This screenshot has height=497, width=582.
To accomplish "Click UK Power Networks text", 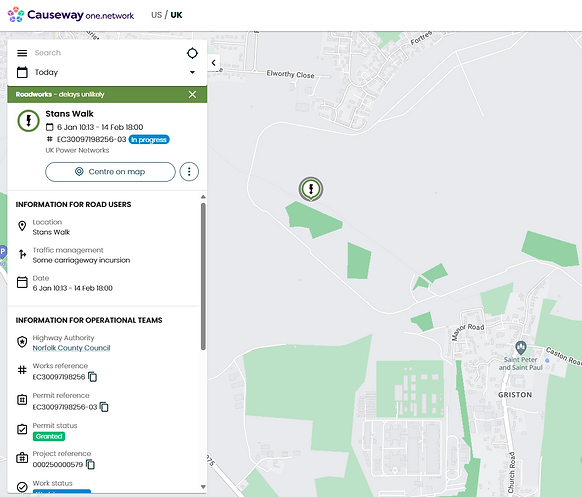I will pos(77,150).
